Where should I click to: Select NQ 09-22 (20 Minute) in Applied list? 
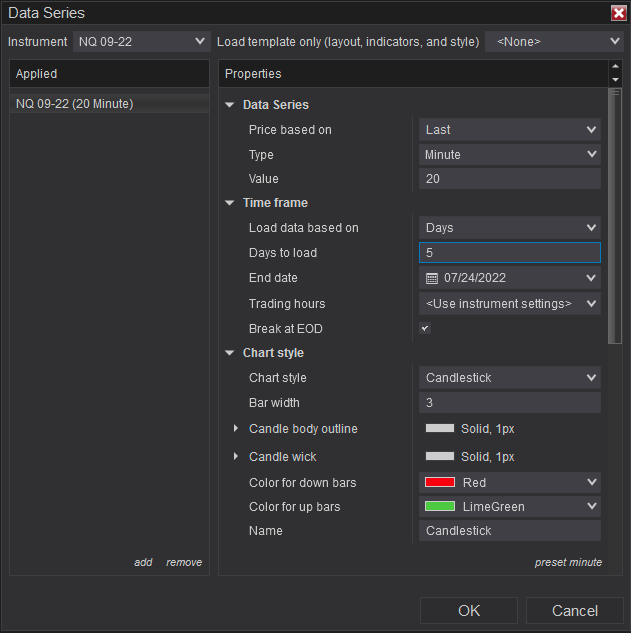(75, 103)
